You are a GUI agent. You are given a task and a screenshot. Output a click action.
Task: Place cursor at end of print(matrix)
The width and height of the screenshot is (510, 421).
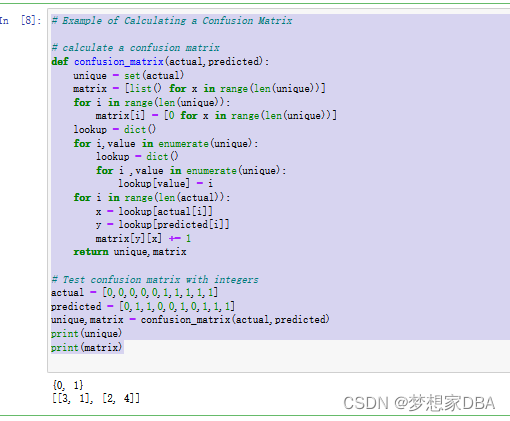[x=122, y=347]
